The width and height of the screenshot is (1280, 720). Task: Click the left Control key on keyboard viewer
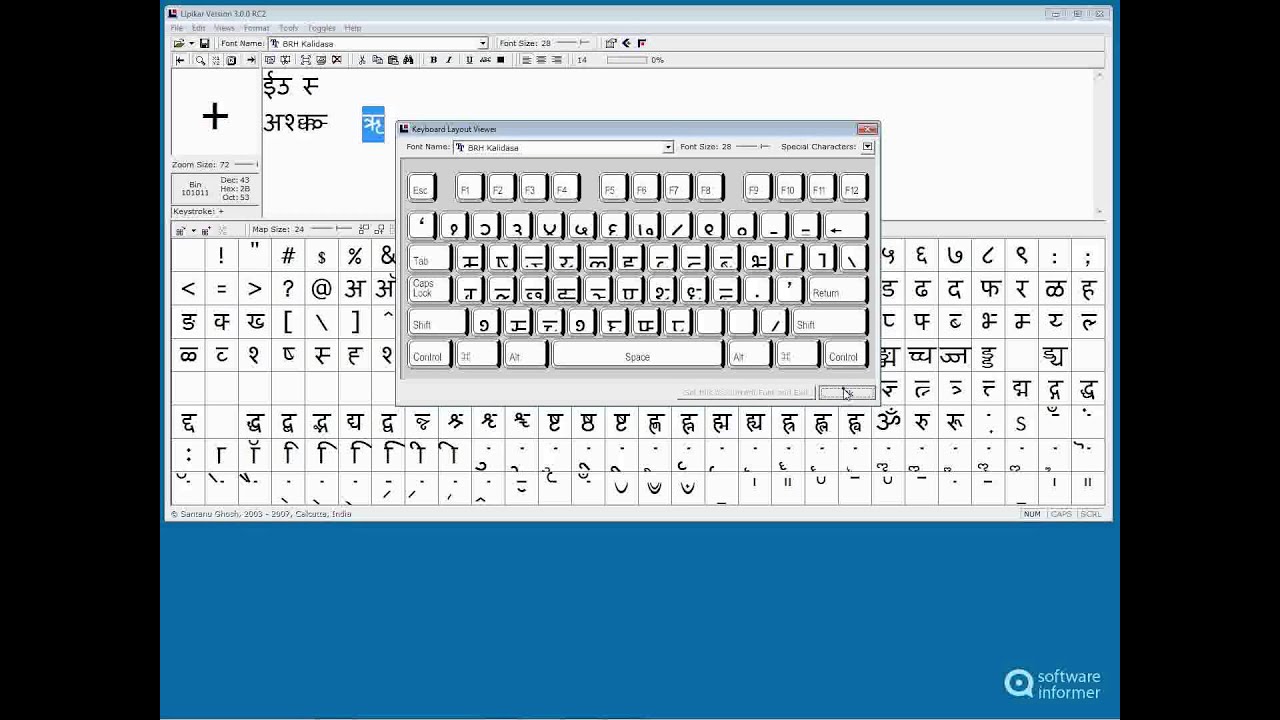pyautogui.click(x=428, y=356)
